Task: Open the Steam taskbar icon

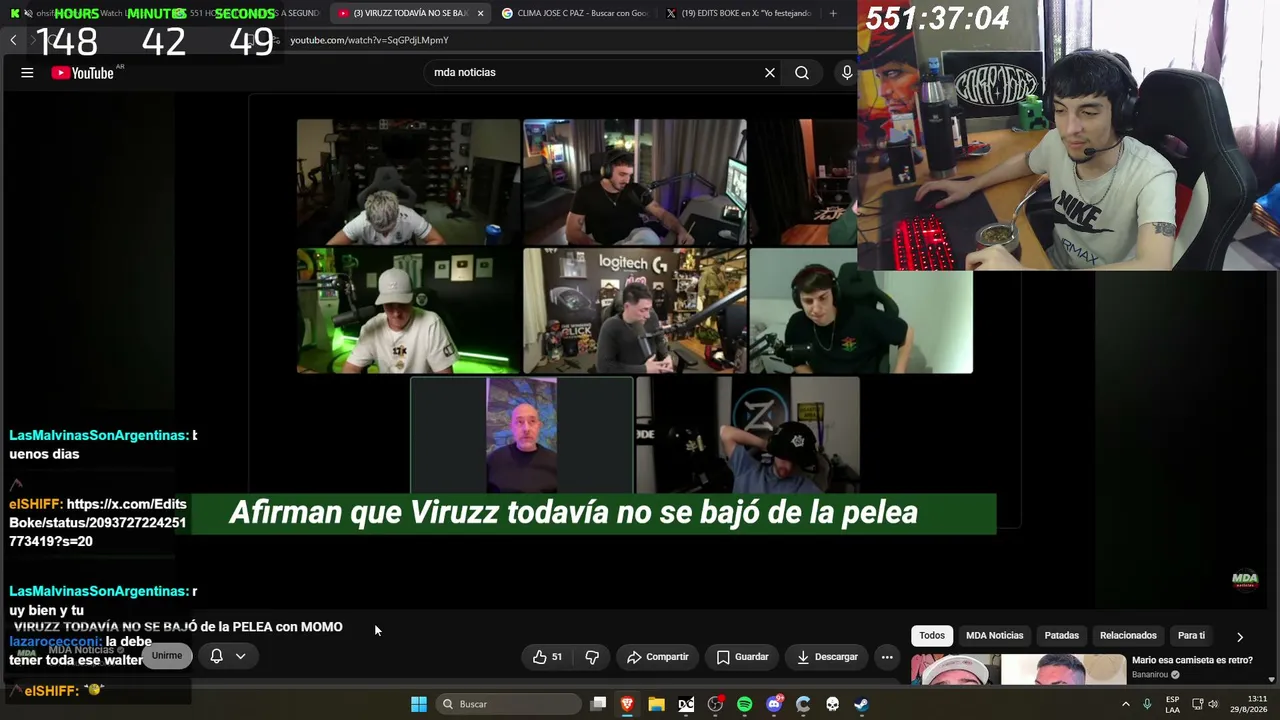Action: [x=861, y=704]
